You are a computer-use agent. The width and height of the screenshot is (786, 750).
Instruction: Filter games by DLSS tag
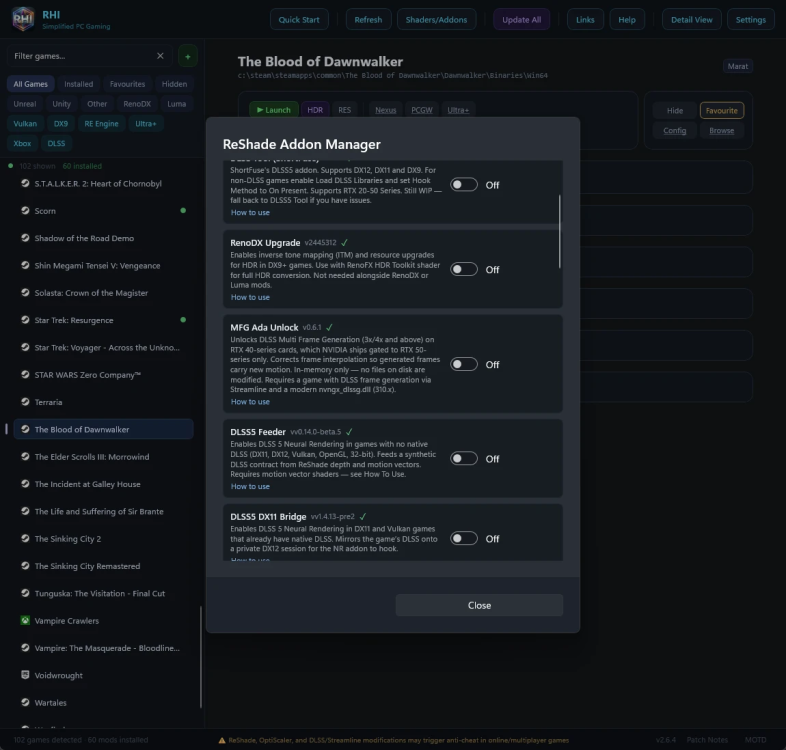pyautogui.click(x=56, y=143)
